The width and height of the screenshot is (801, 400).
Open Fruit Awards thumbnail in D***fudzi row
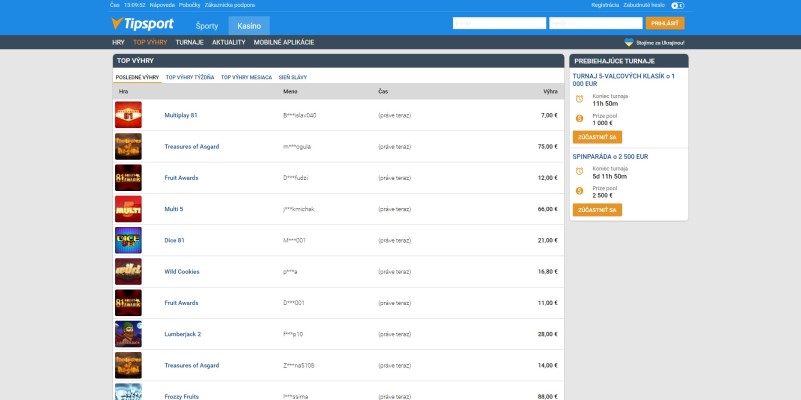[128, 178]
